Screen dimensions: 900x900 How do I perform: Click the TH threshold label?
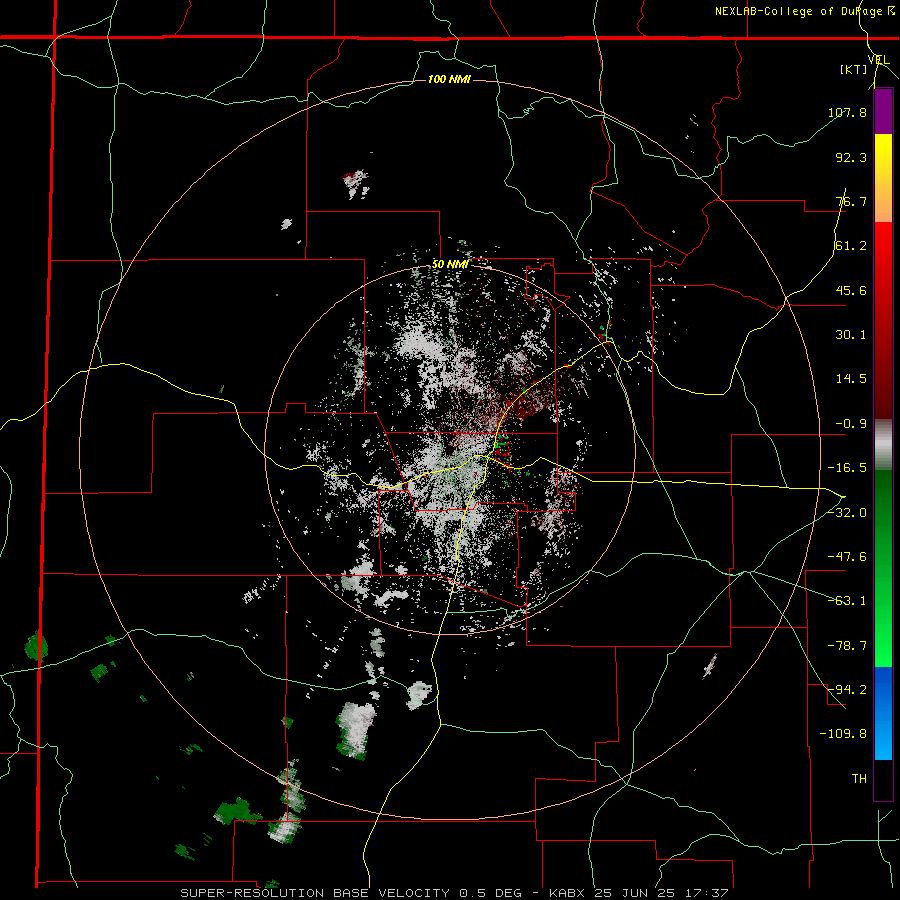[859, 779]
